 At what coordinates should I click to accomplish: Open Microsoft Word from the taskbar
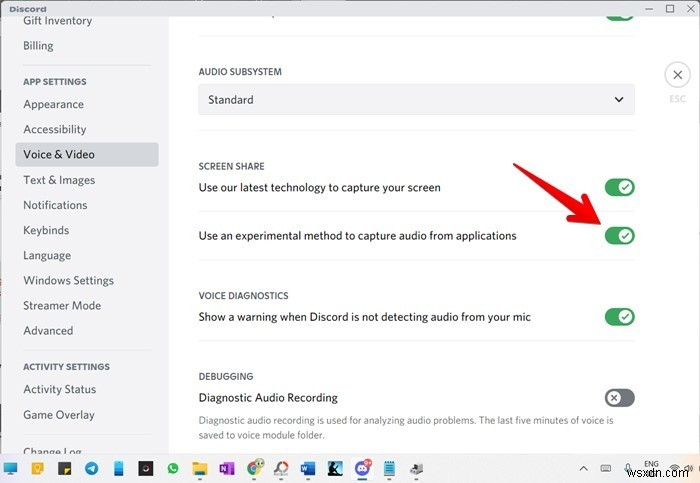[x=308, y=469]
